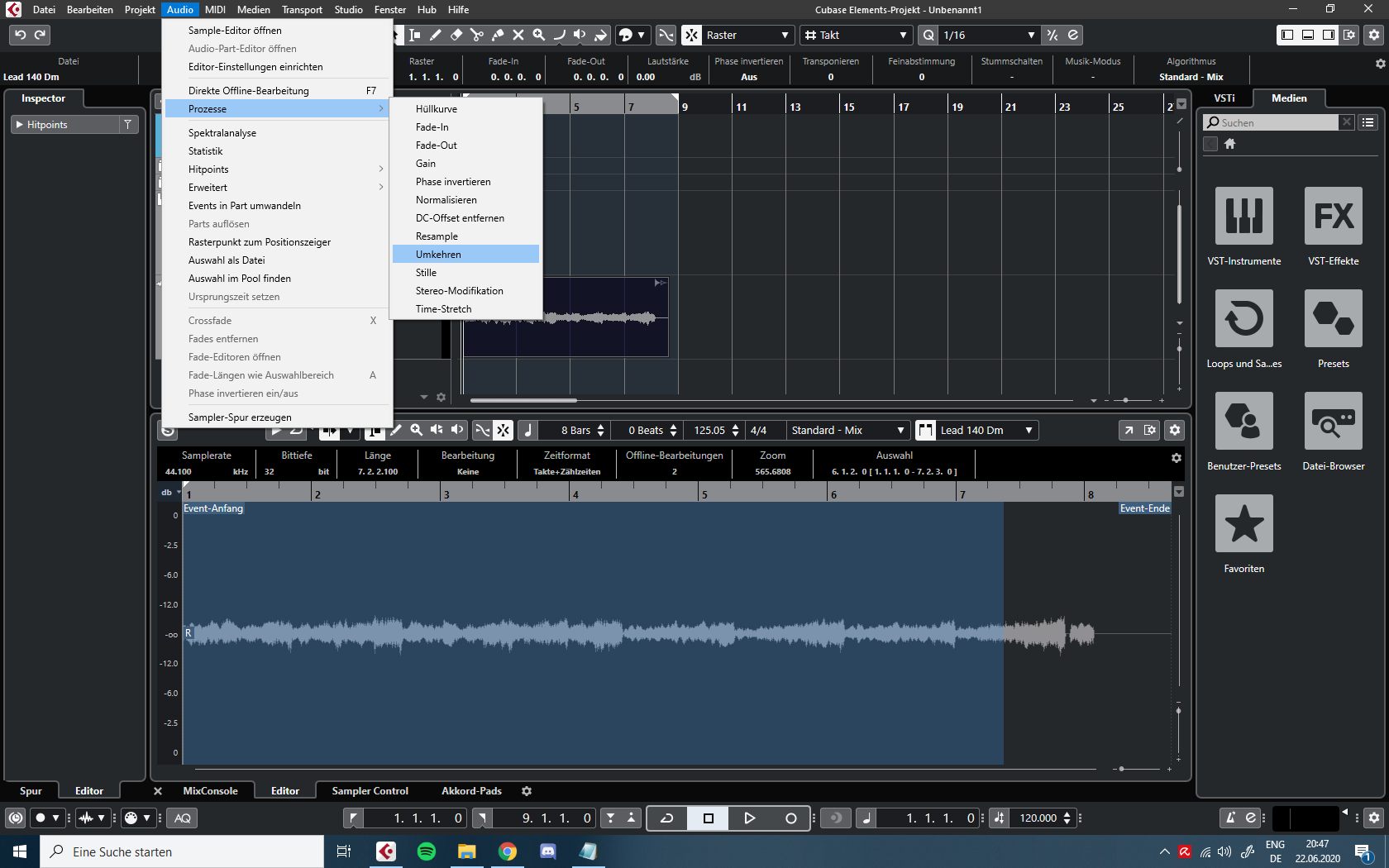The width and height of the screenshot is (1389, 868).
Task: Toggle Snap in the sample editor toolbar
Action: coord(503,431)
